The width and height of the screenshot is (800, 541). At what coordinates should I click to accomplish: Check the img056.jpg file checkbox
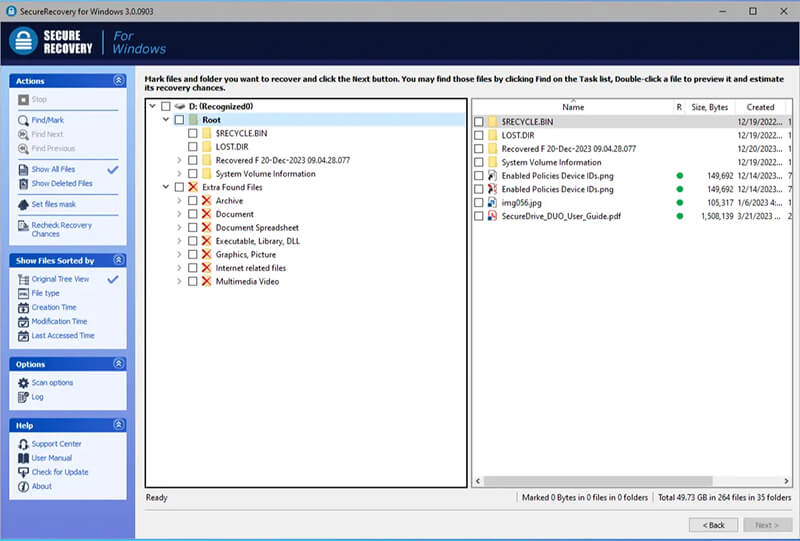click(x=479, y=203)
